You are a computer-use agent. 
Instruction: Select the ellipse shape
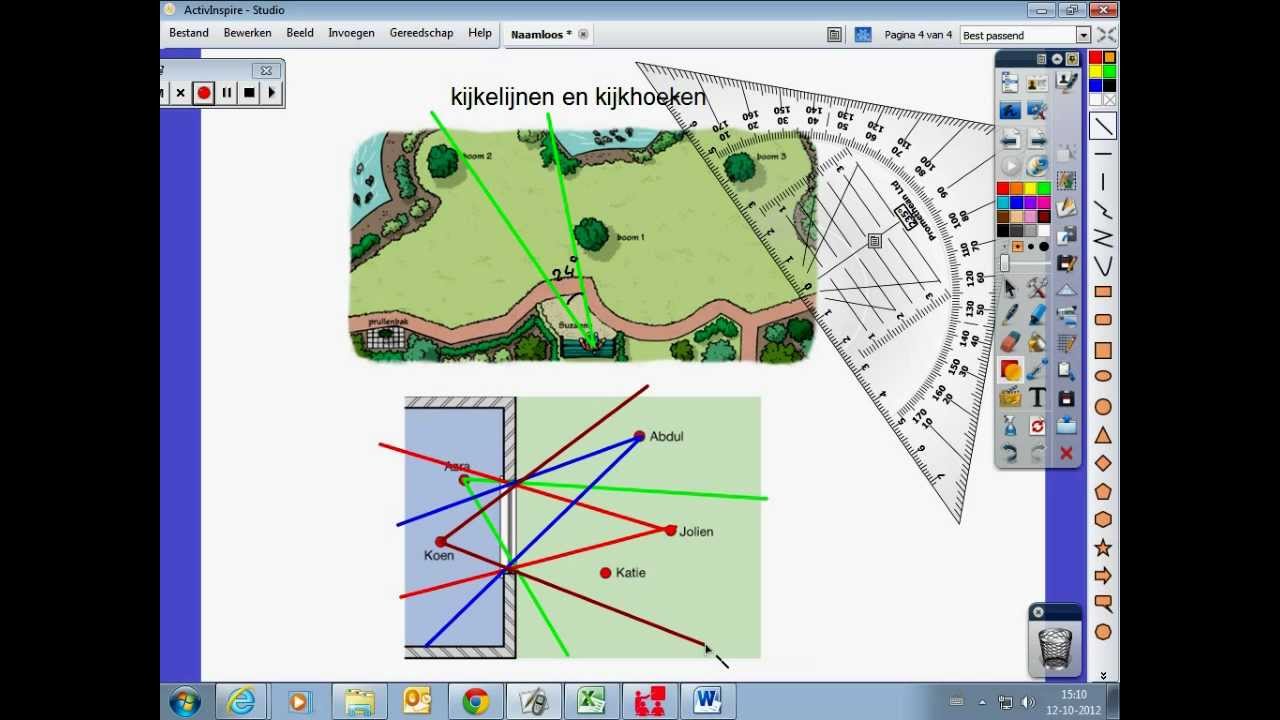(x=1103, y=376)
